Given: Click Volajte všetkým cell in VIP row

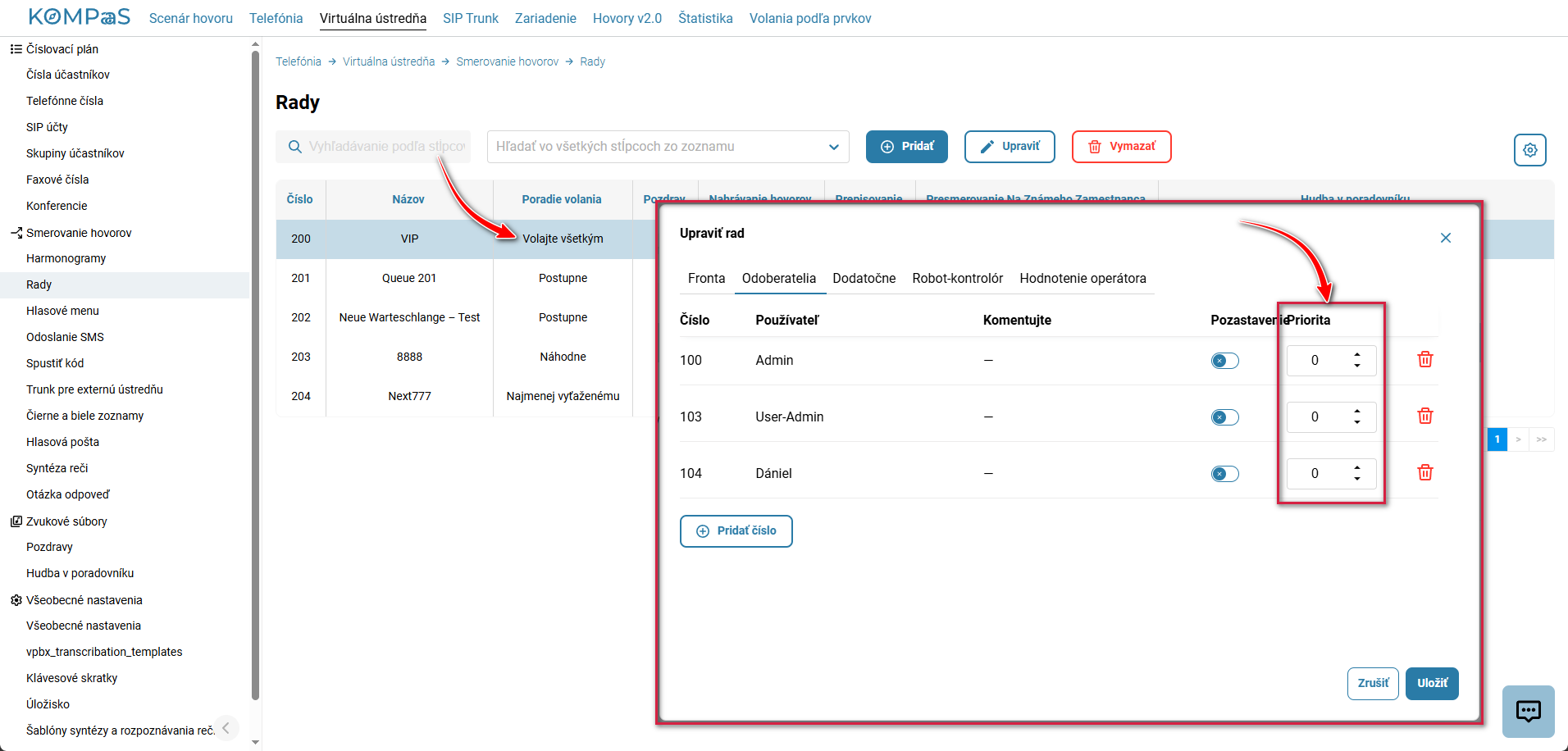Looking at the screenshot, I should pyautogui.click(x=563, y=239).
